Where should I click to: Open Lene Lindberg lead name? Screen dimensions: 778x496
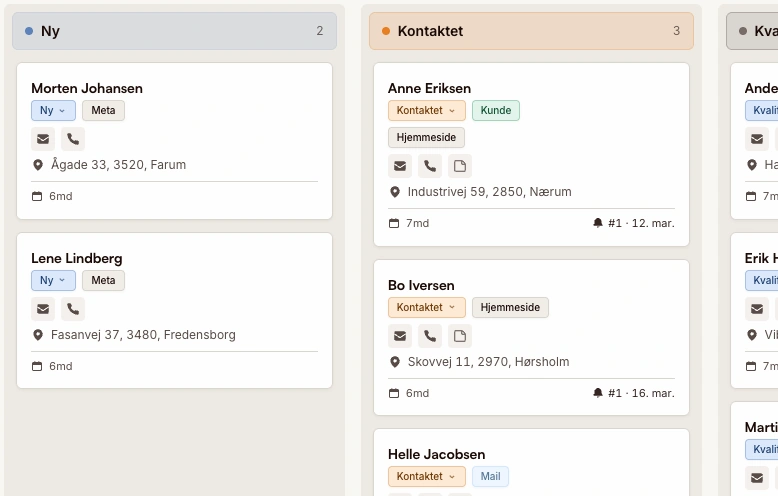pos(76,258)
